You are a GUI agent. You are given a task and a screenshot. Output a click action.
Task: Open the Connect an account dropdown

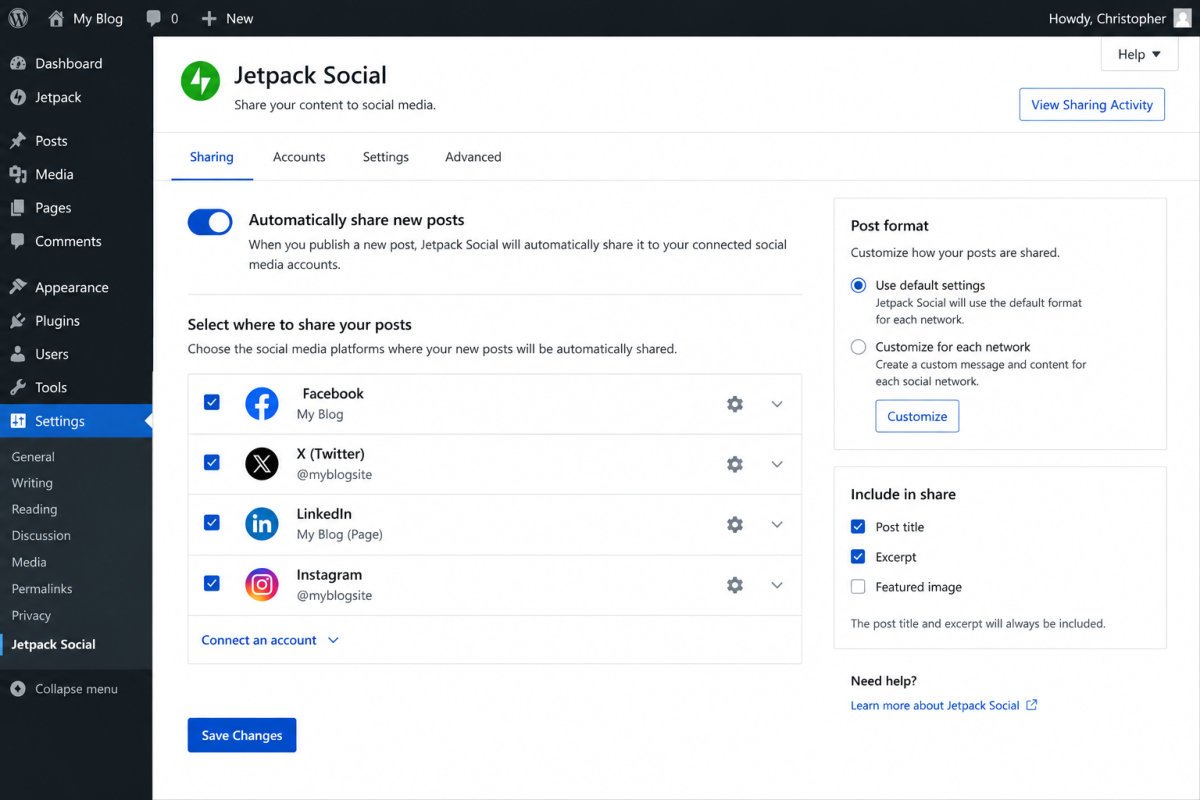point(270,640)
